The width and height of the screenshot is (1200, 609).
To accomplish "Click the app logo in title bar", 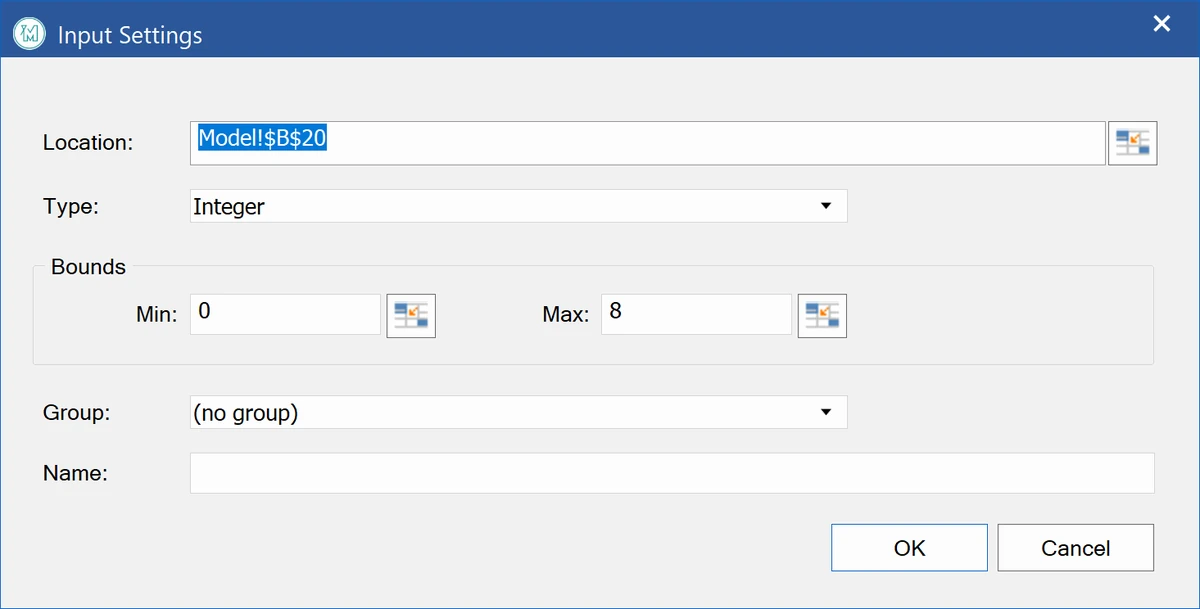I will (x=28, y=34).
